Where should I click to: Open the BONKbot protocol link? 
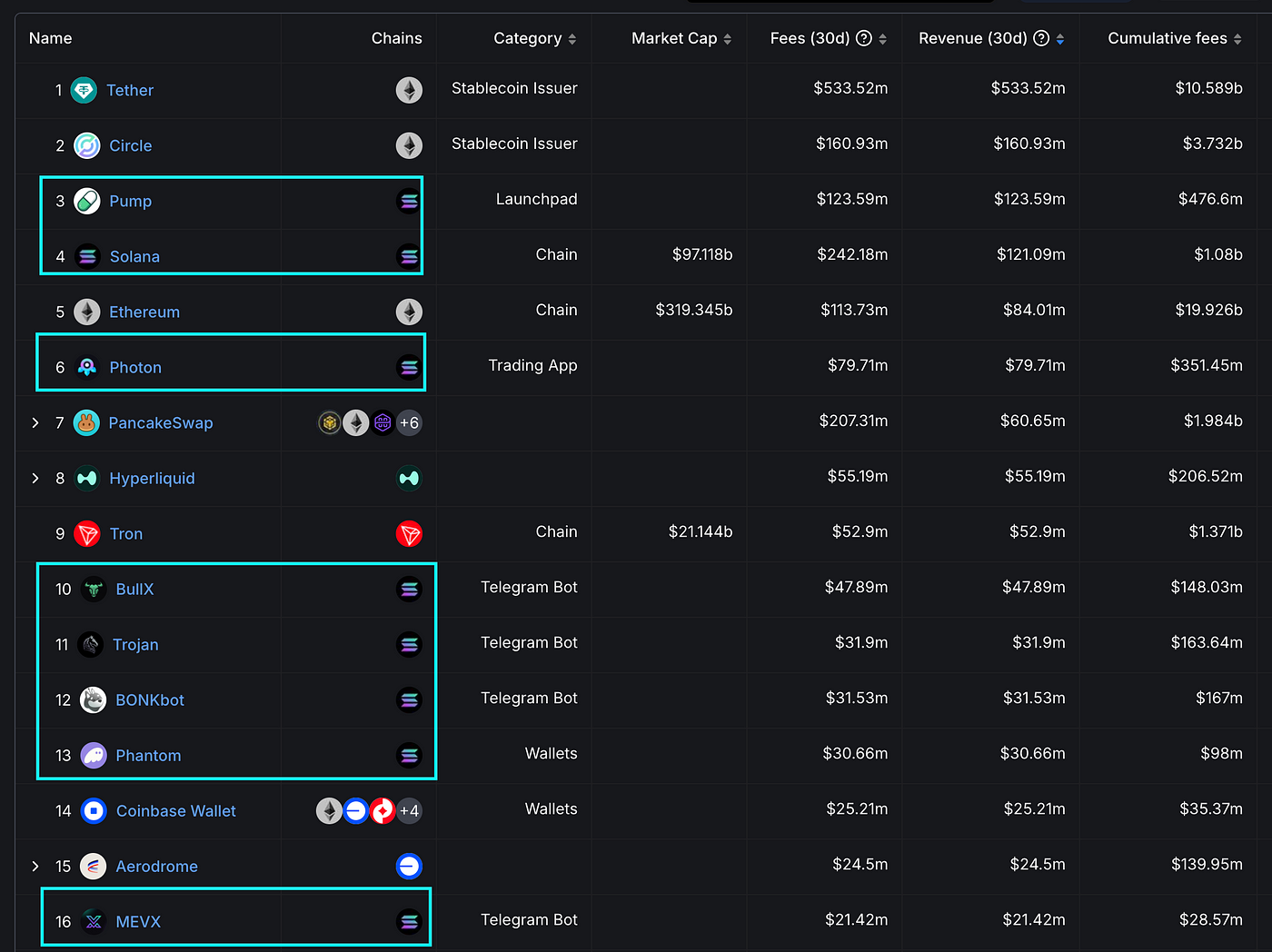pos(150,699)
